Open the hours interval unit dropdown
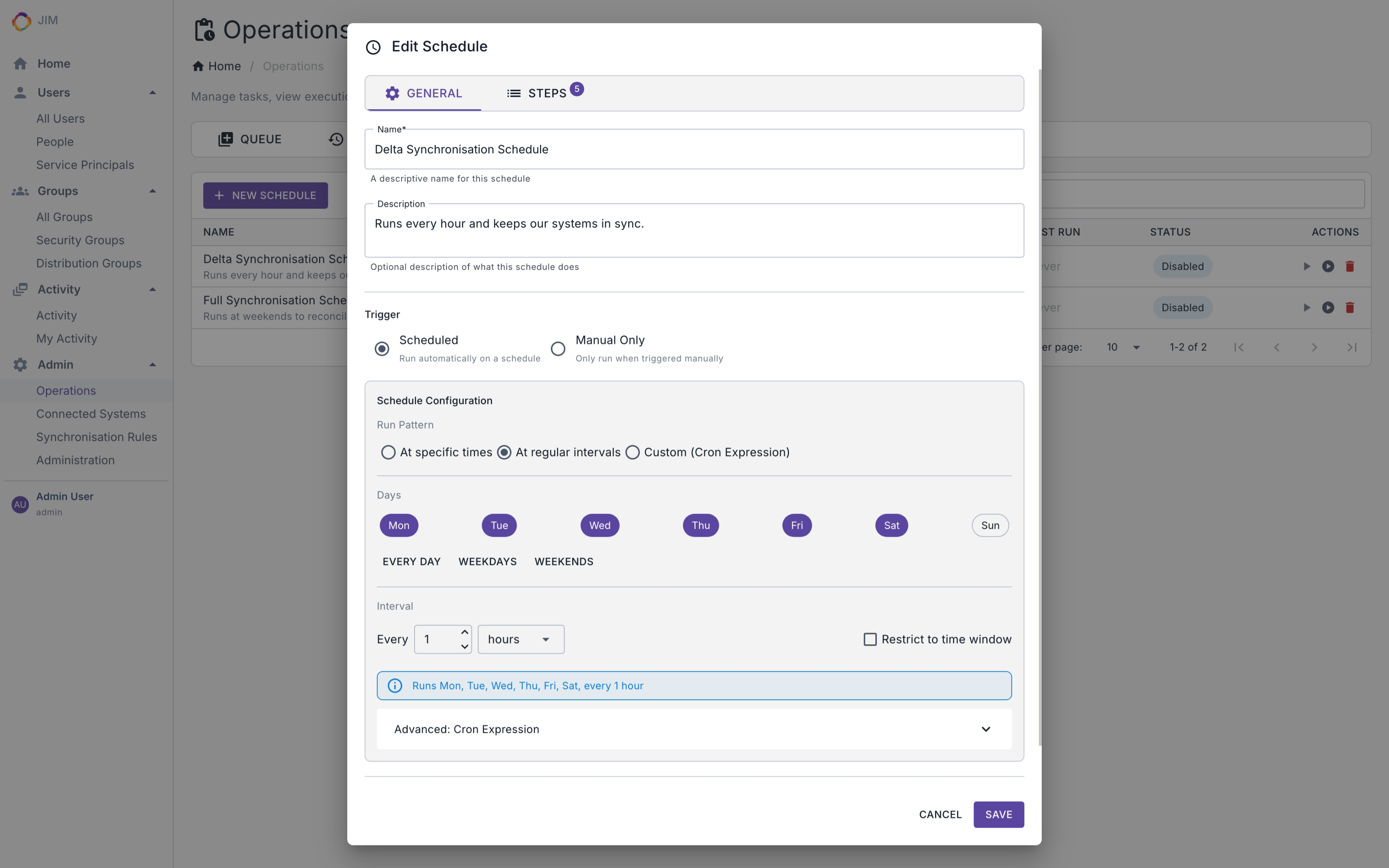 521,640
